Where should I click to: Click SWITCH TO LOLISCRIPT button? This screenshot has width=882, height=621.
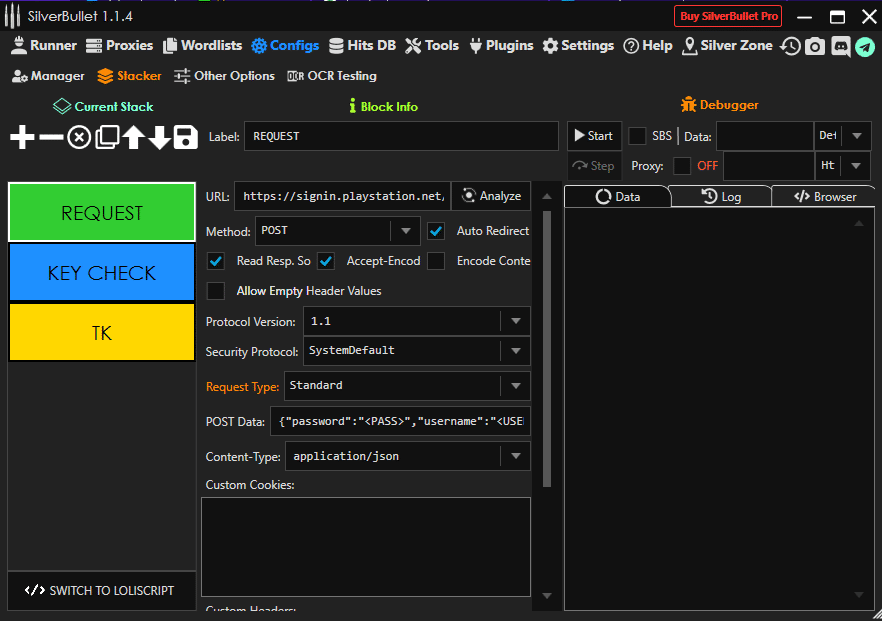click(x=101, y=590)
